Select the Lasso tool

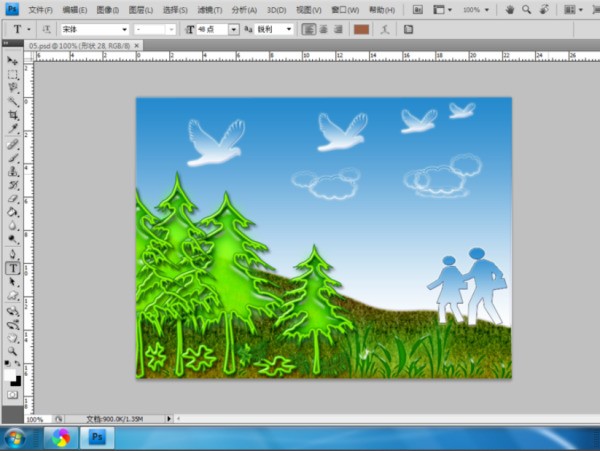click(13, 88)
